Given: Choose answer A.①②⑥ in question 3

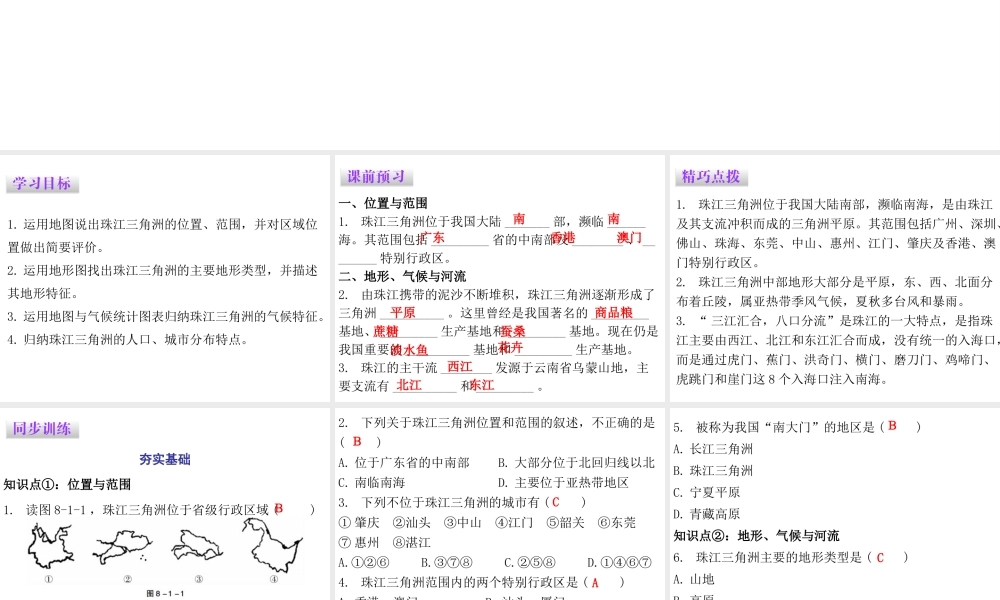Looking at the screenshot, I should [x=364, y=562].
